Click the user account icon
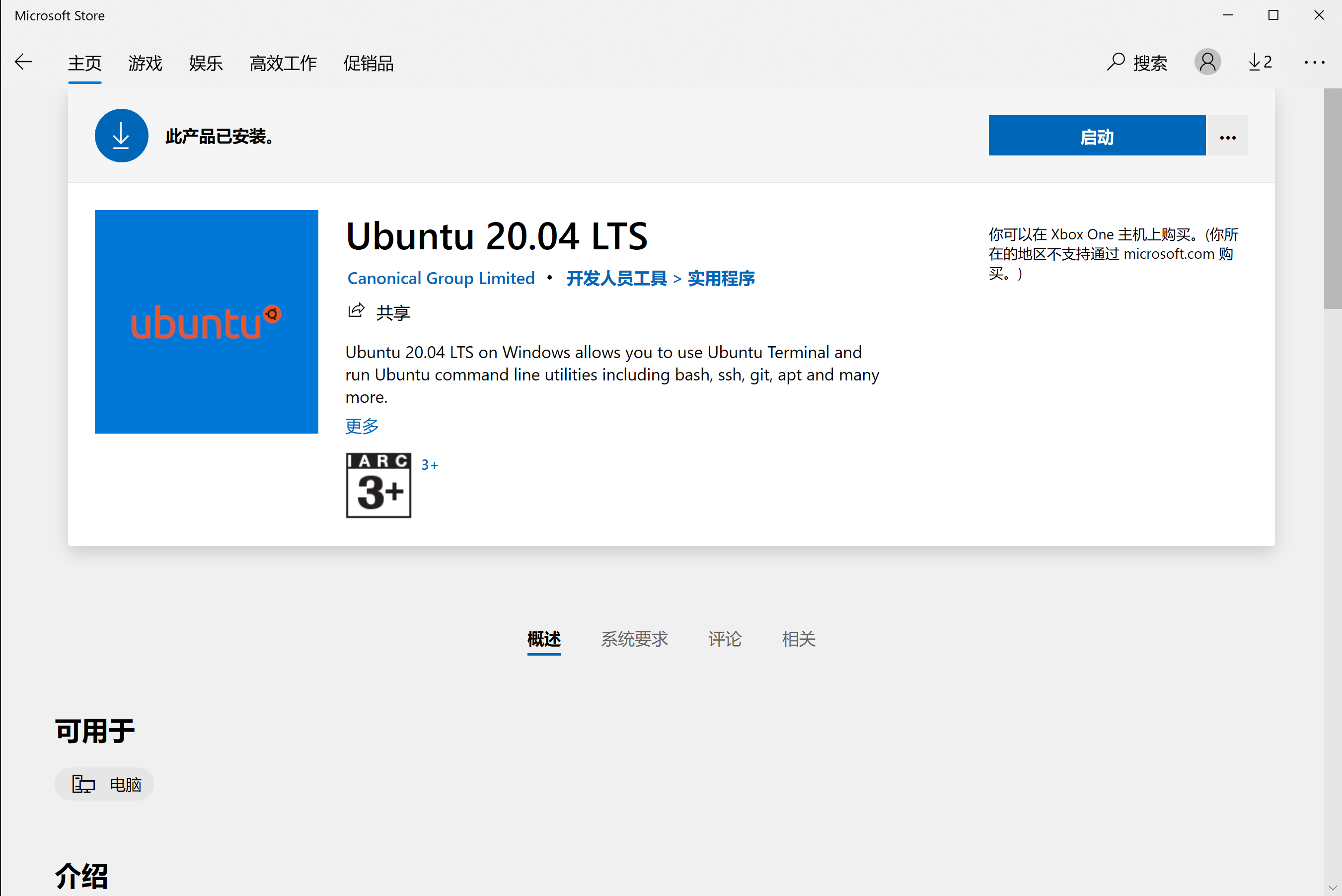The width and height of the screenshot is (1342, 896). coord(1206,62)
